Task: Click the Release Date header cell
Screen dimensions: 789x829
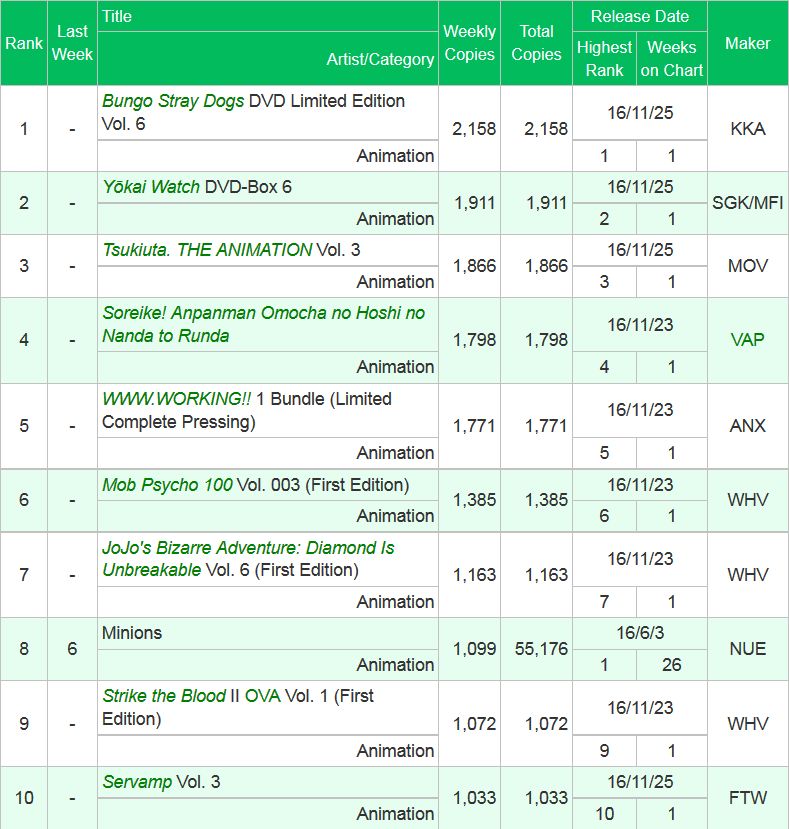Action: 639,17
